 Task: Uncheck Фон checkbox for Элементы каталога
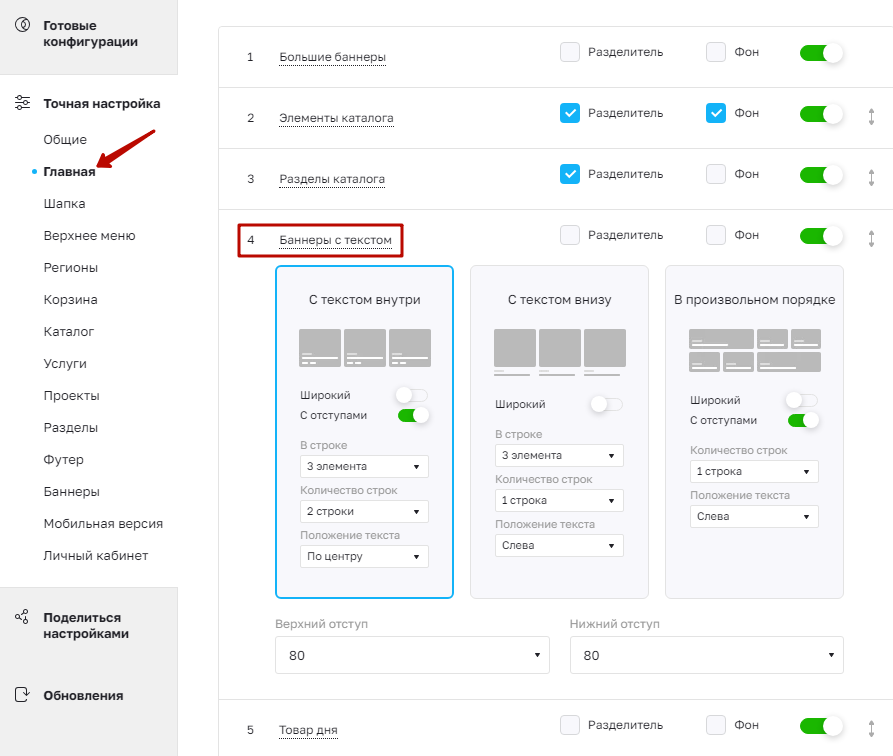point(716,113)
